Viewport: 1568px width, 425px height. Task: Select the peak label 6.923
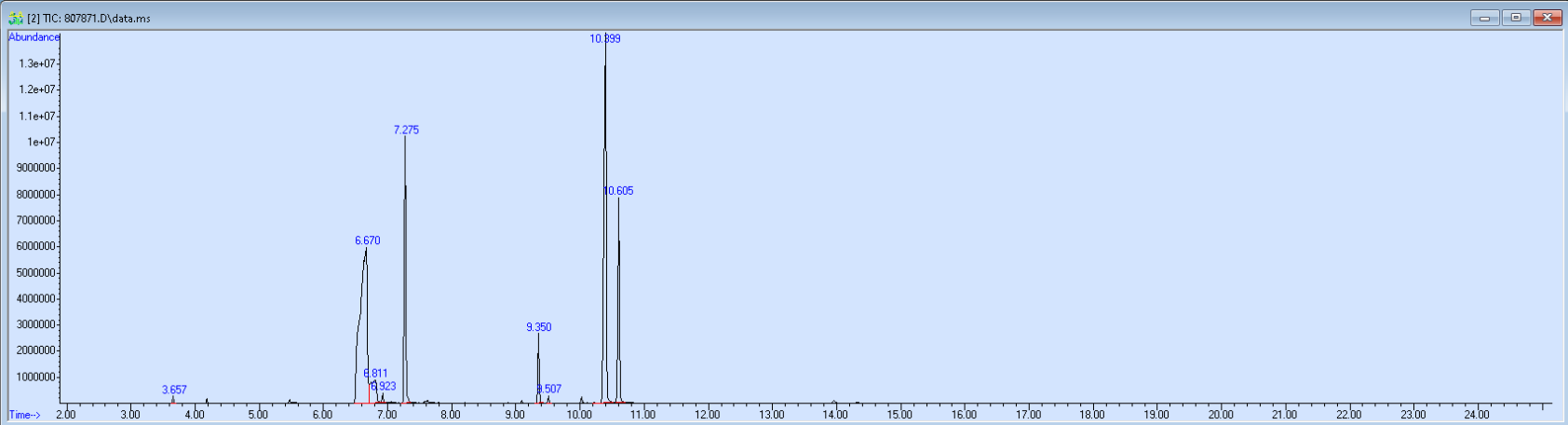(384, 386)
